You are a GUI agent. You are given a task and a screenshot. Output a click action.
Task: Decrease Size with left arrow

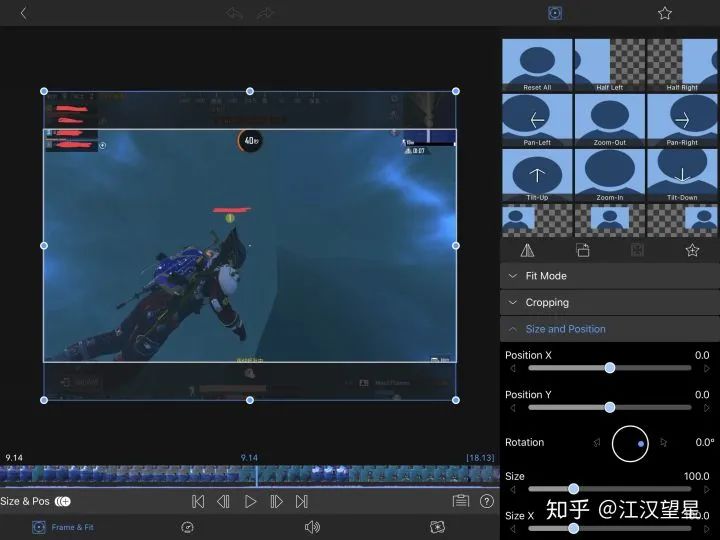click(513, 489)
